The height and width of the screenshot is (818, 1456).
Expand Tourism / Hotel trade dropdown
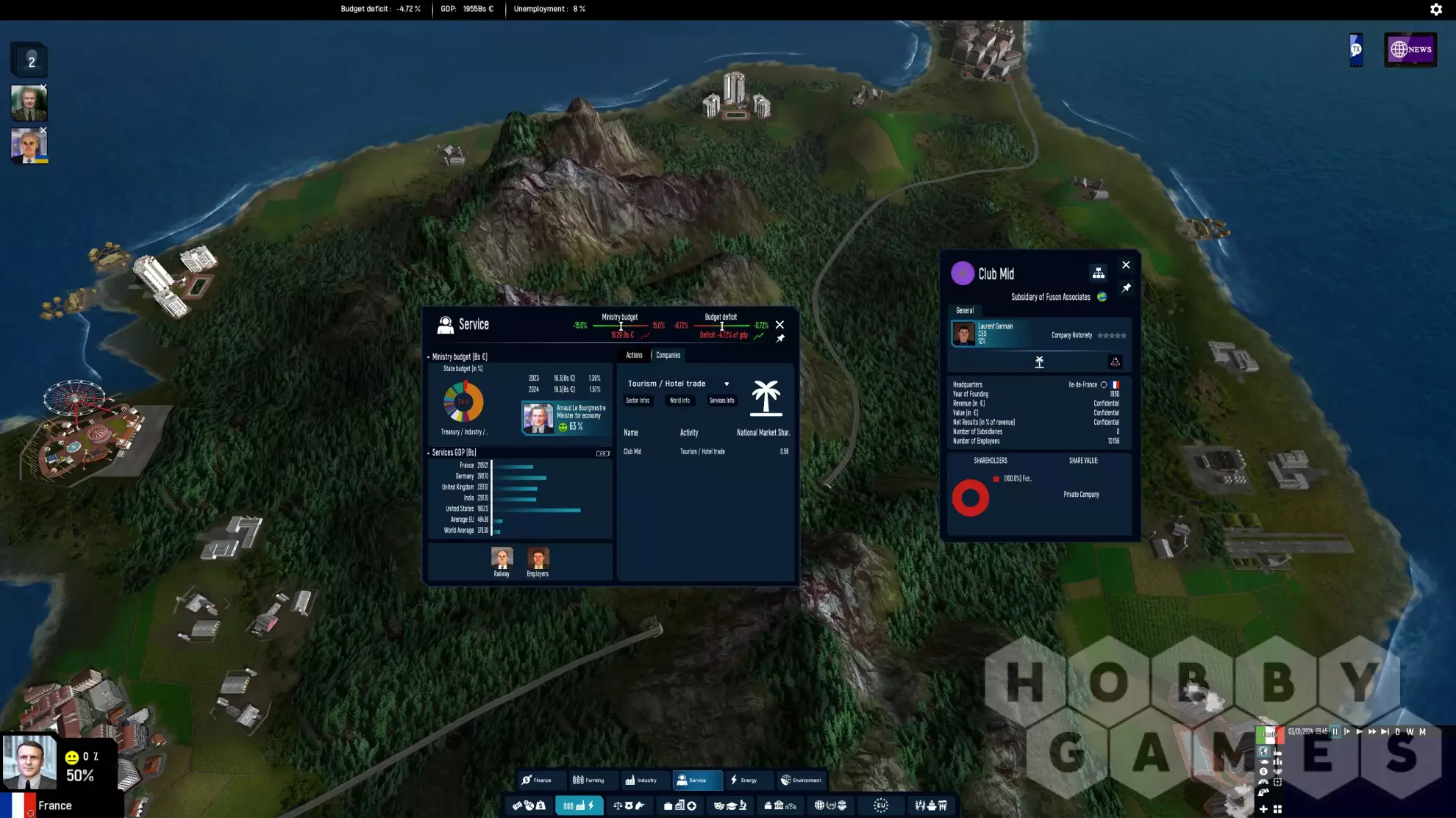click(x=727, y=384)
